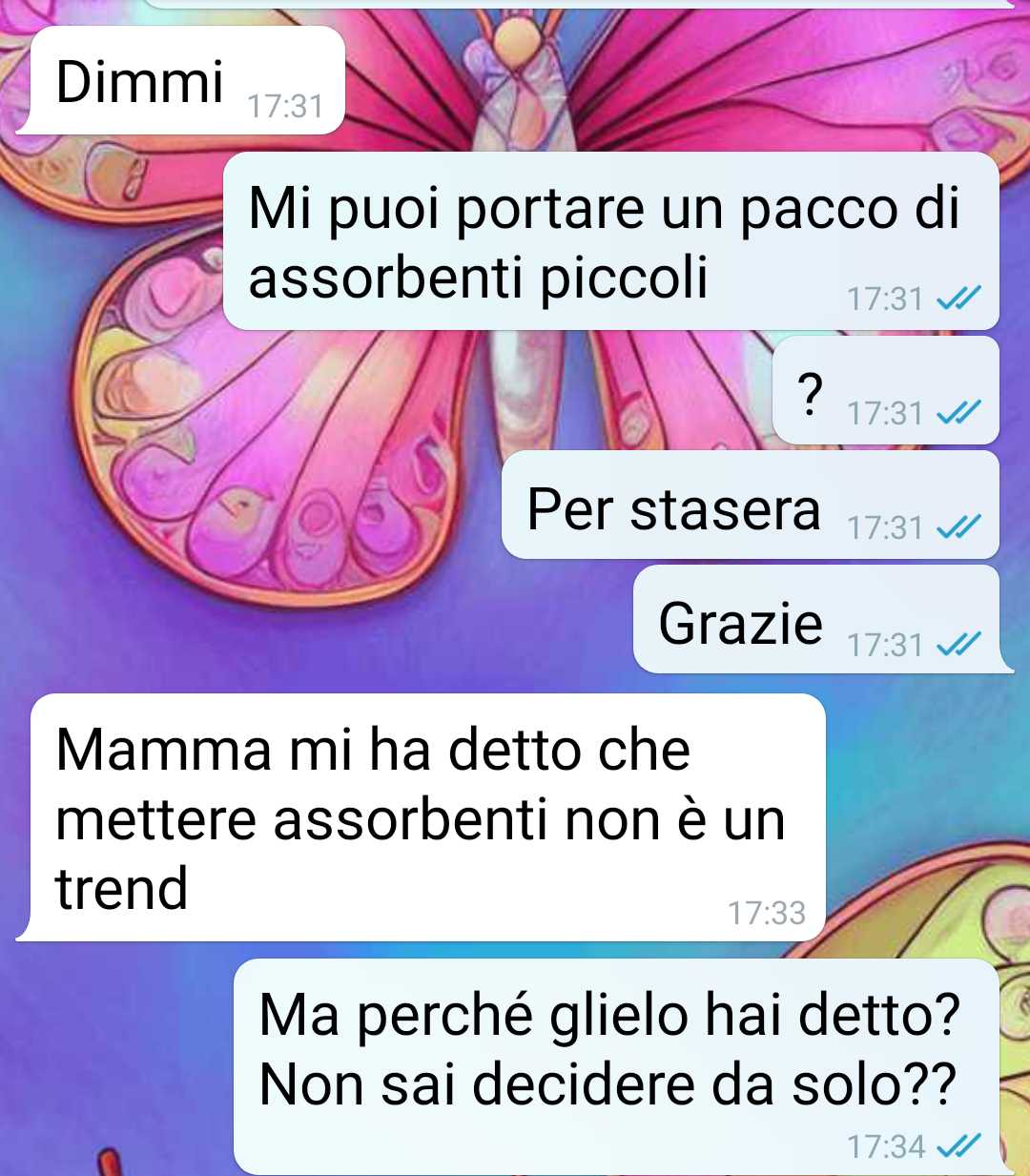Image resolution: width=1030 pixels, height=1176 pixels.
Task: Tap the 17:33 timestamp on the received message
Action: 767,913
